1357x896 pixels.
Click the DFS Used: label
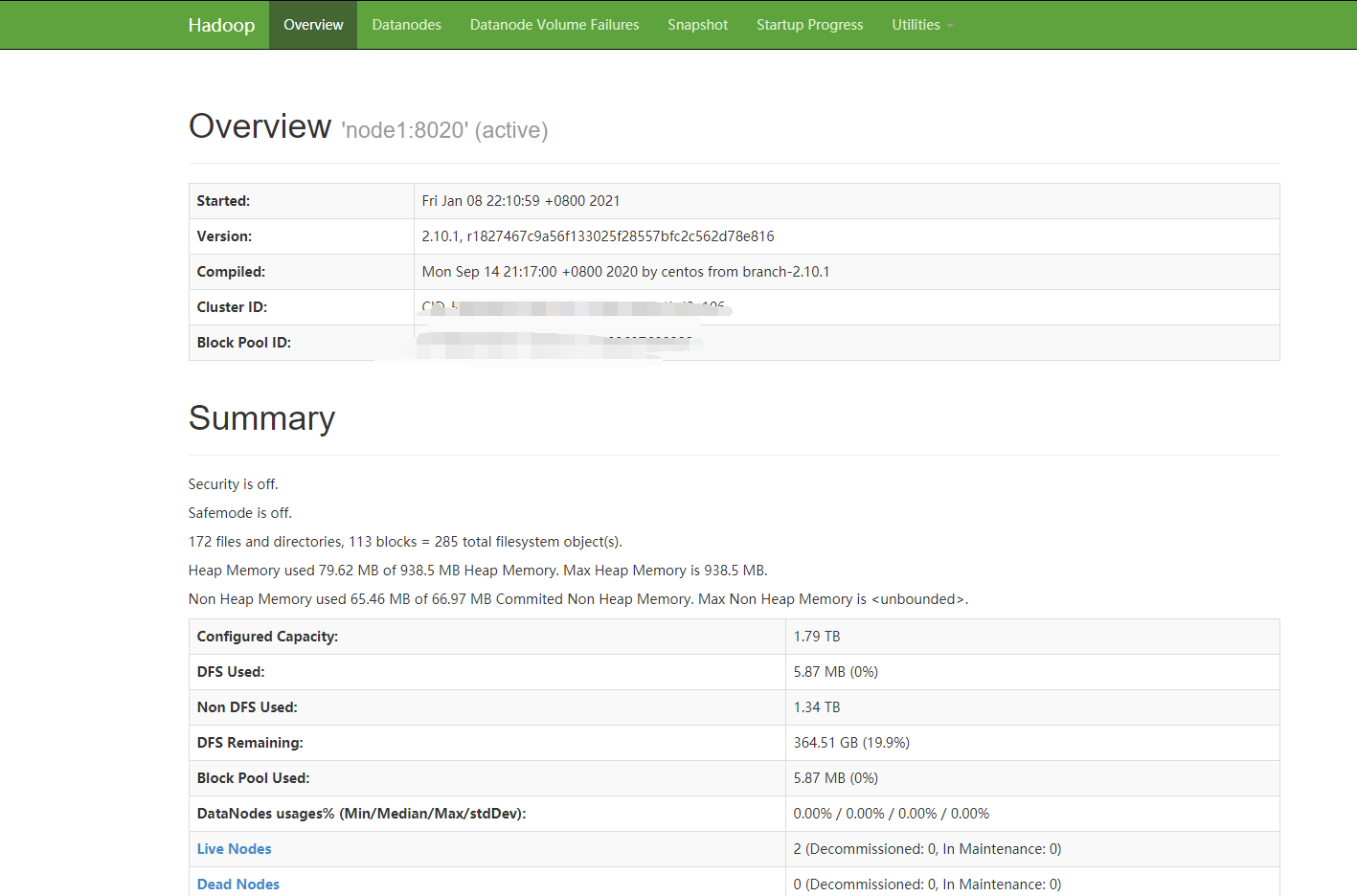click(x=231, y=672)
